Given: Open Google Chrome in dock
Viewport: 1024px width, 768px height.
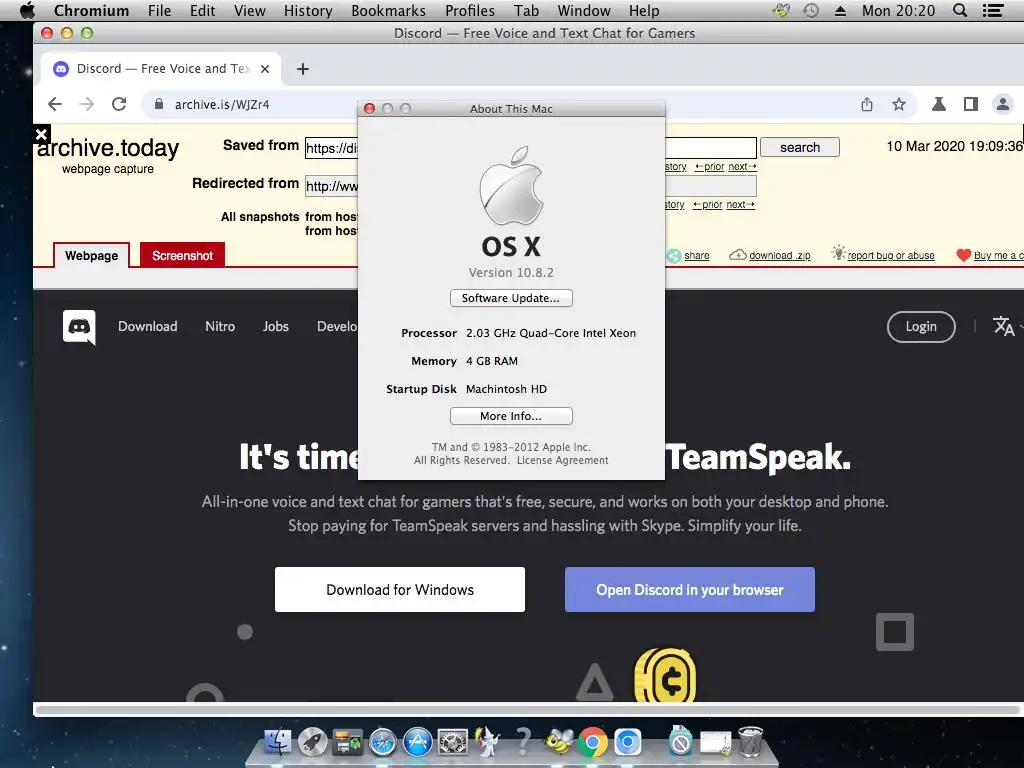Looking at the screenshot, I should (x=592, y=743).
